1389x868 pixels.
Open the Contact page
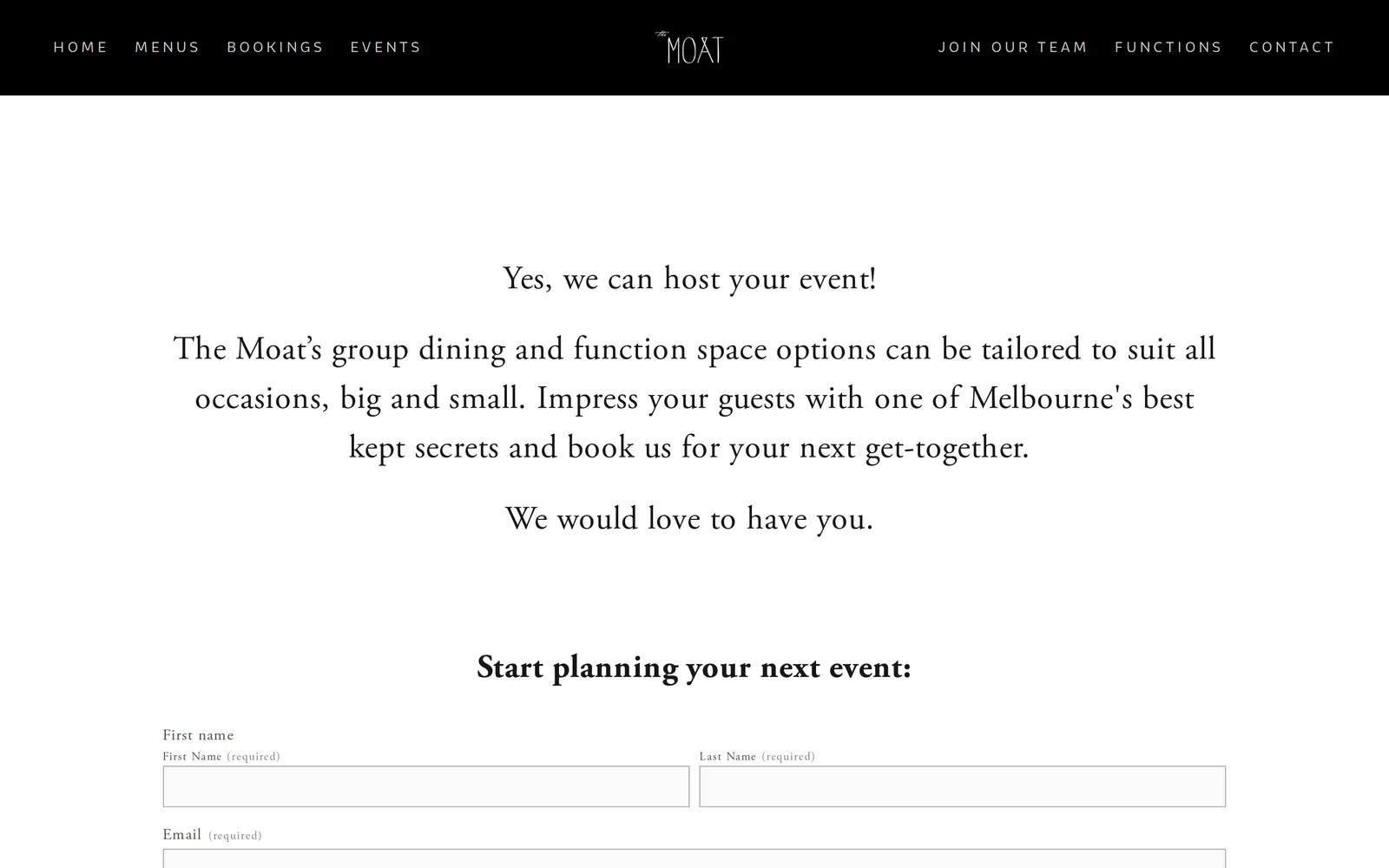tap(1292, 47)
